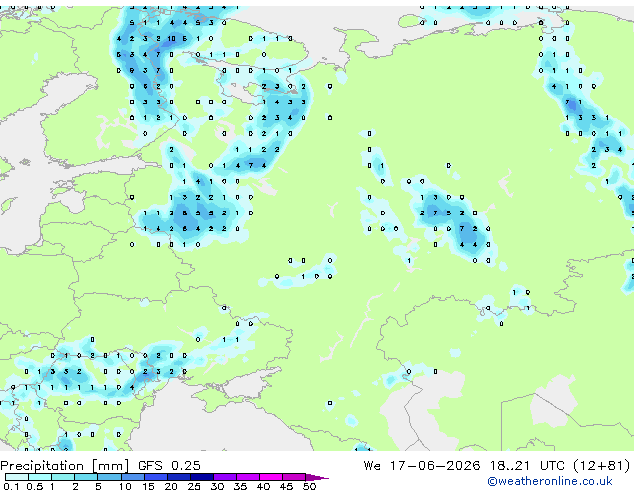634x490 pixels.
Task: Click the legend label '0.1'
Action: pos(11,486)
